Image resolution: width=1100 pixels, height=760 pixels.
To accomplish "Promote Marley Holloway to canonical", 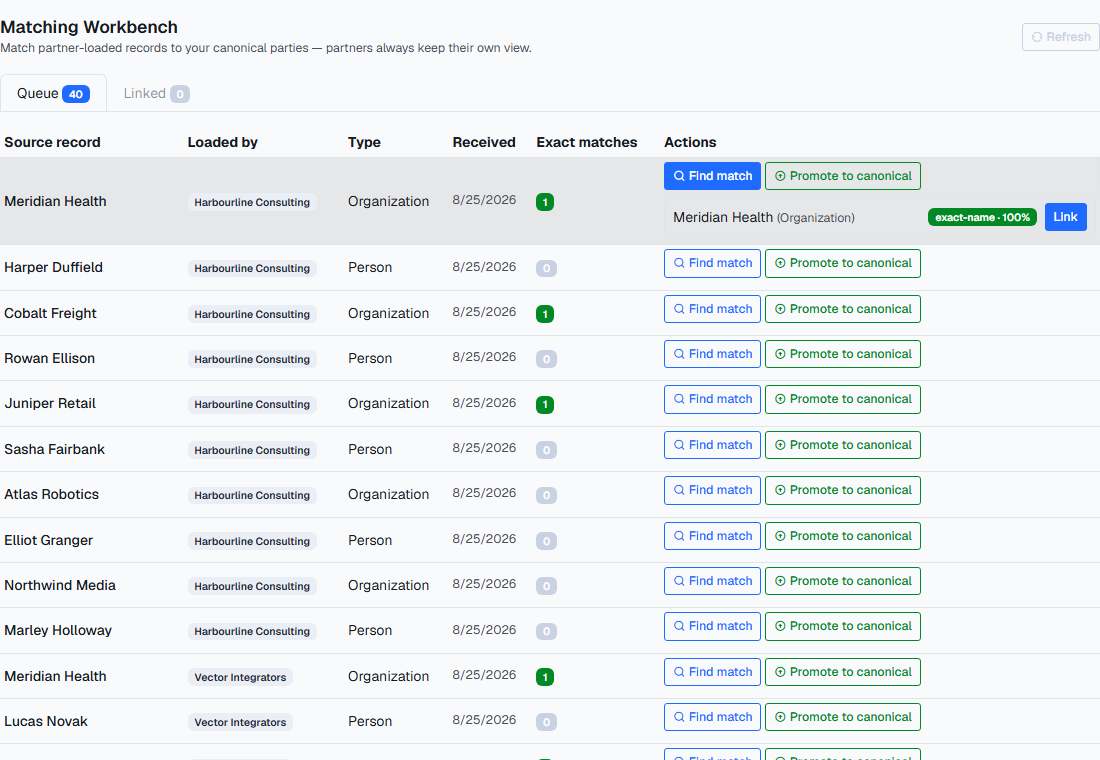I will click(x=843, y=626).
